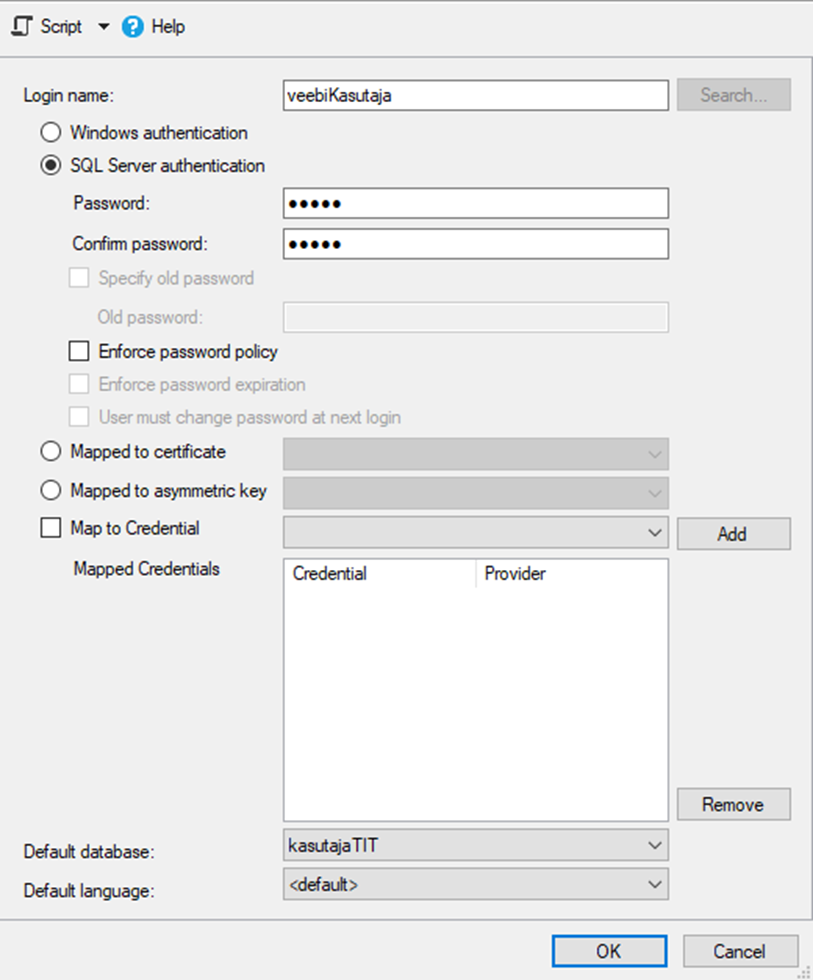813x980 pixels.
Task: Enable Enforce password policy checkbox
Action: pos(79,352)
